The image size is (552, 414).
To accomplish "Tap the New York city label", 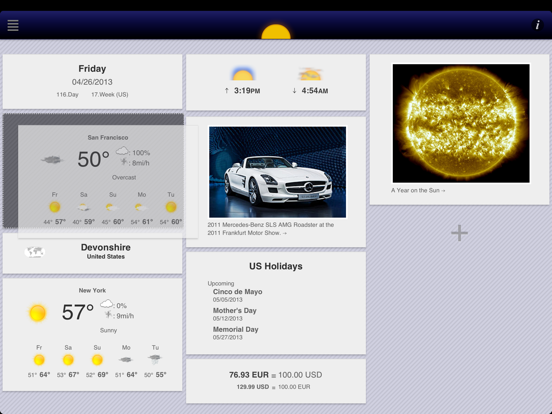I will pyautogui.click(x=92, y=290).
